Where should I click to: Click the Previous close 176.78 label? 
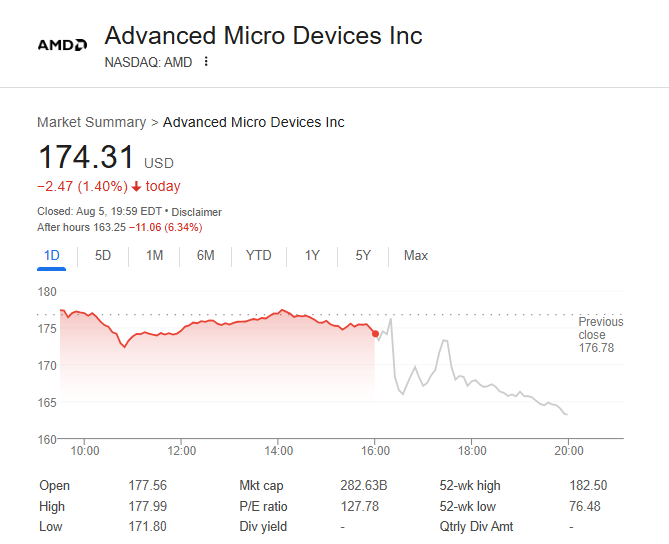(x=600, y=335)
